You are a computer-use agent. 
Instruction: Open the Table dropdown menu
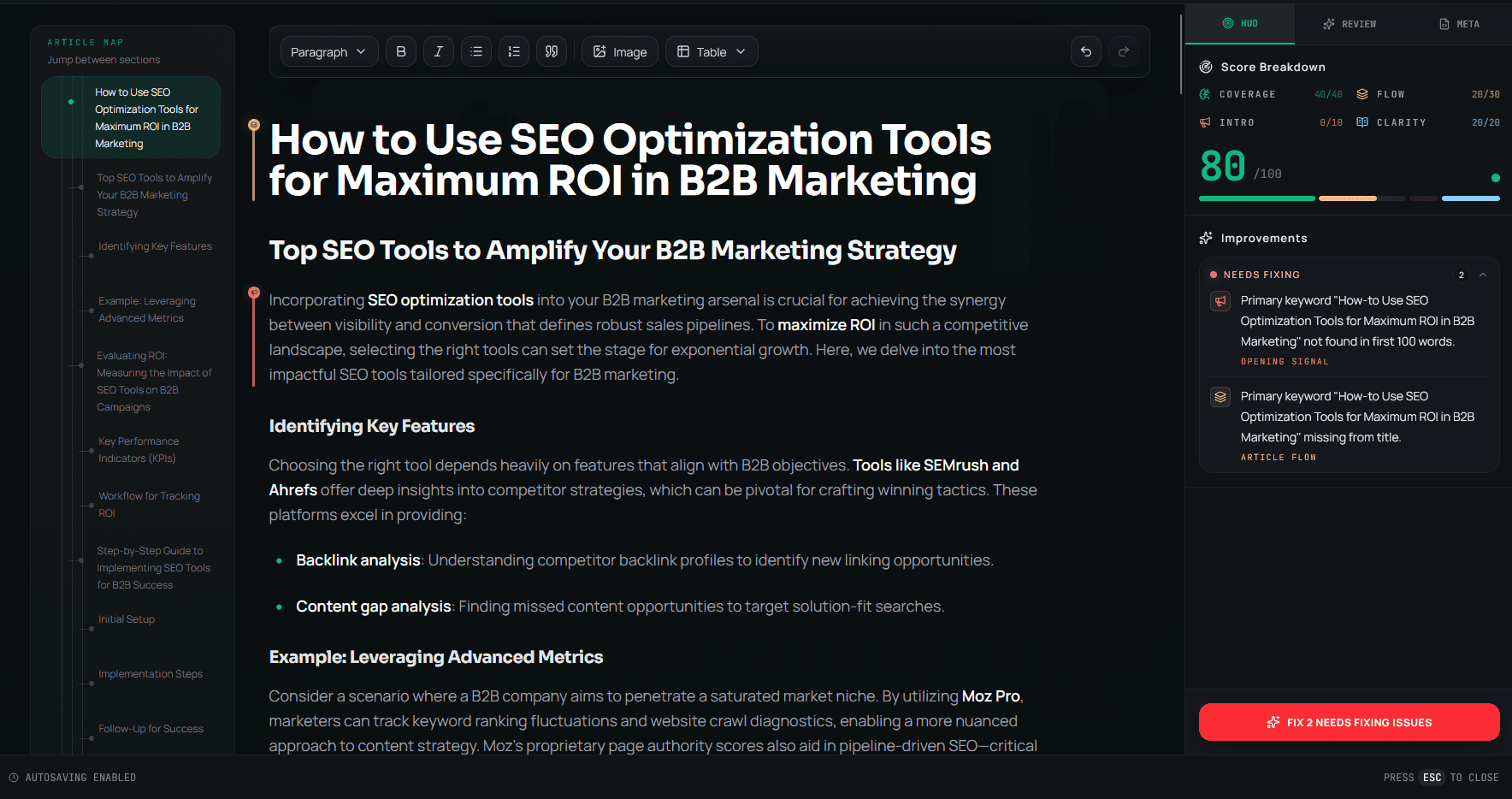[x=712, y=51]
